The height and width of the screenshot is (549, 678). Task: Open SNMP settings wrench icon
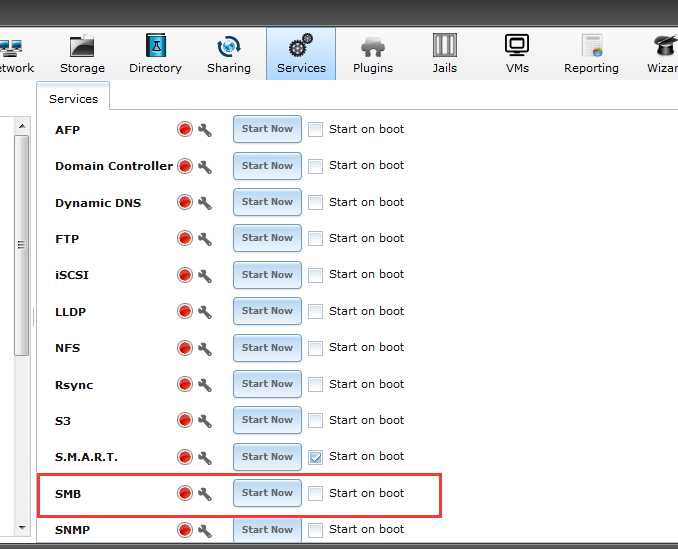tap(205, 530)
